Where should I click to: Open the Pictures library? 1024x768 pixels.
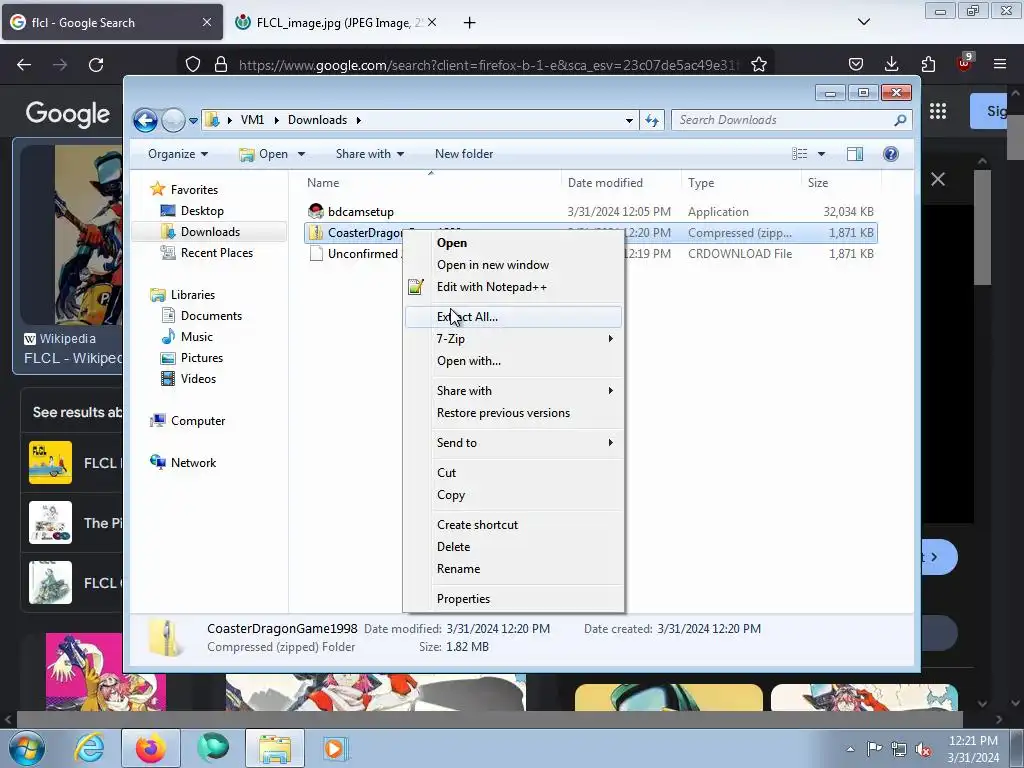(x=202, y=358)
